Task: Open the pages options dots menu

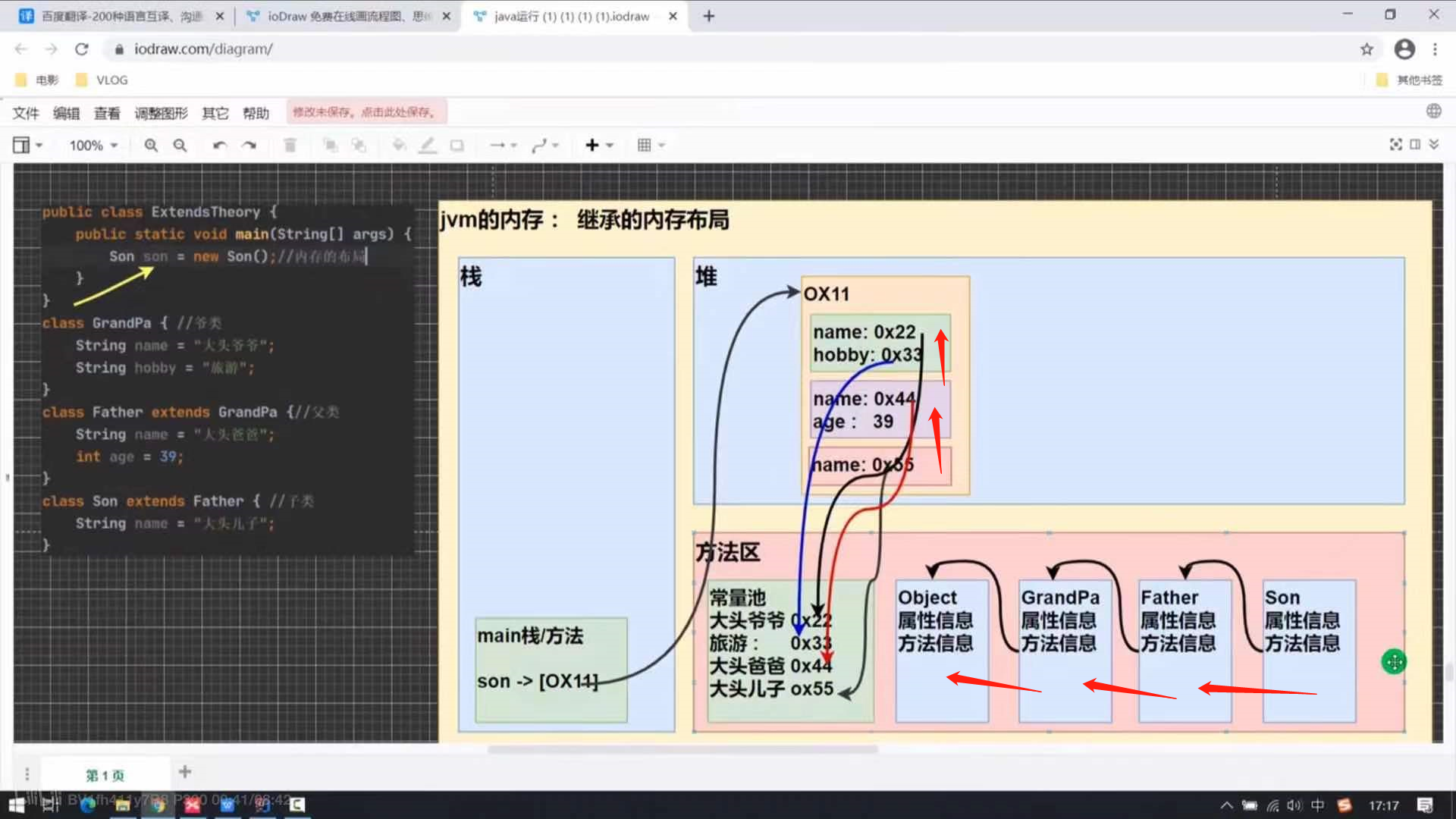Action: (27, 773)
